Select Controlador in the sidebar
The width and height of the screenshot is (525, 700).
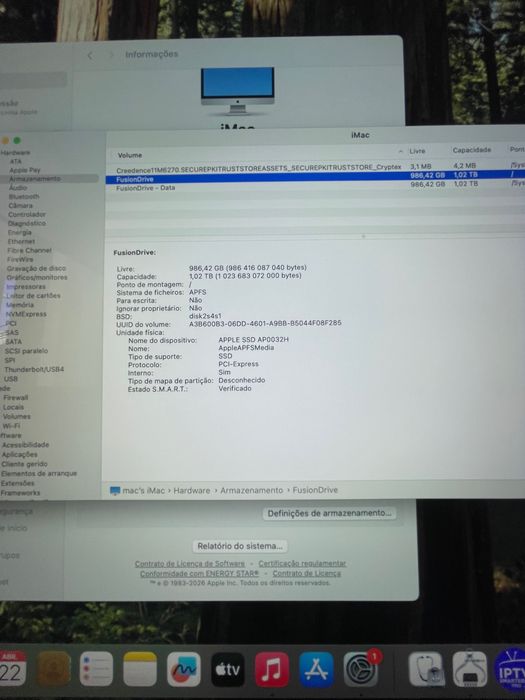coord(27,214)
